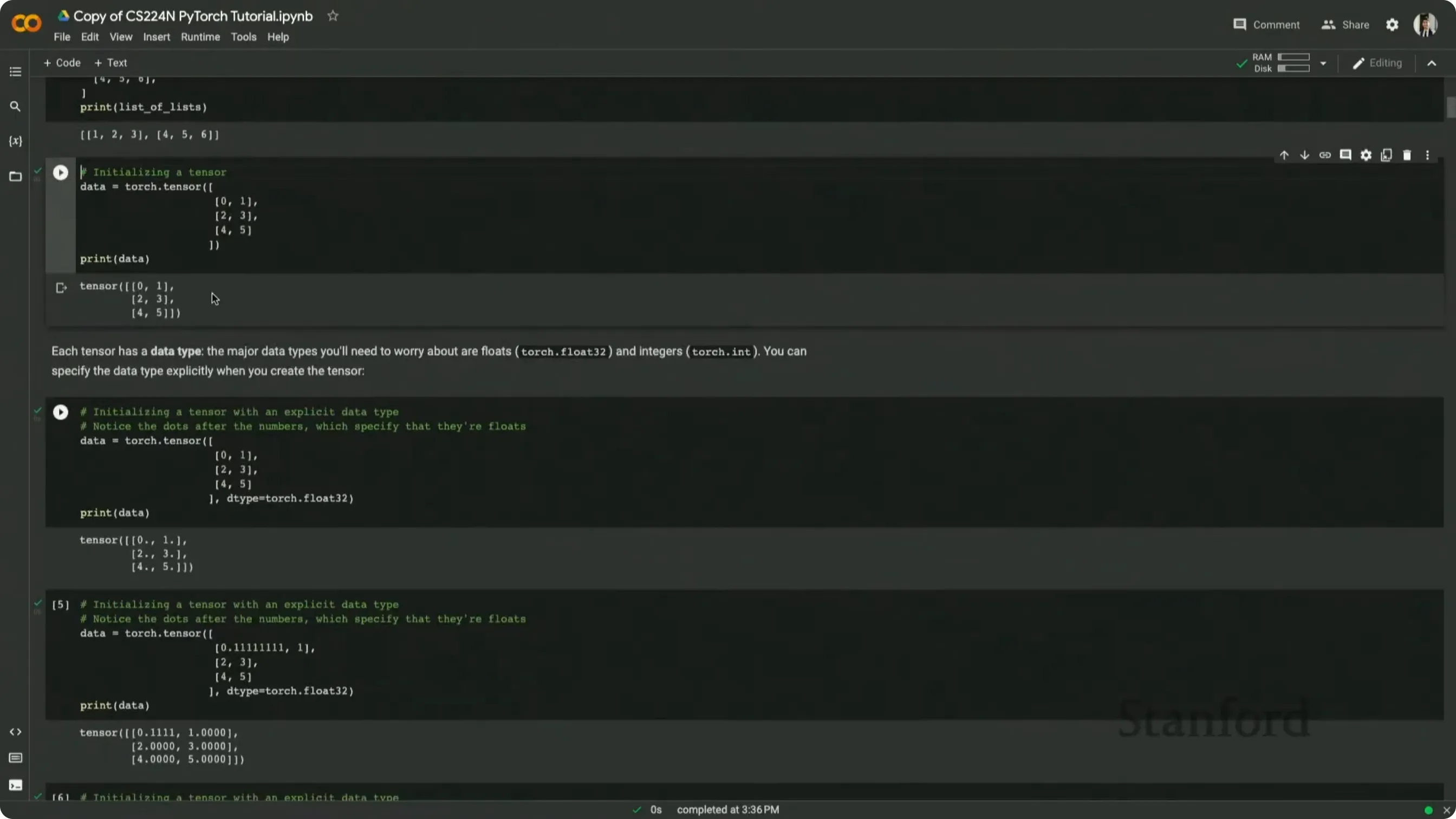This screenshot has width=1456, height=819.
Task: Move the cell up with arrow
Action: tap(1284, 155)
